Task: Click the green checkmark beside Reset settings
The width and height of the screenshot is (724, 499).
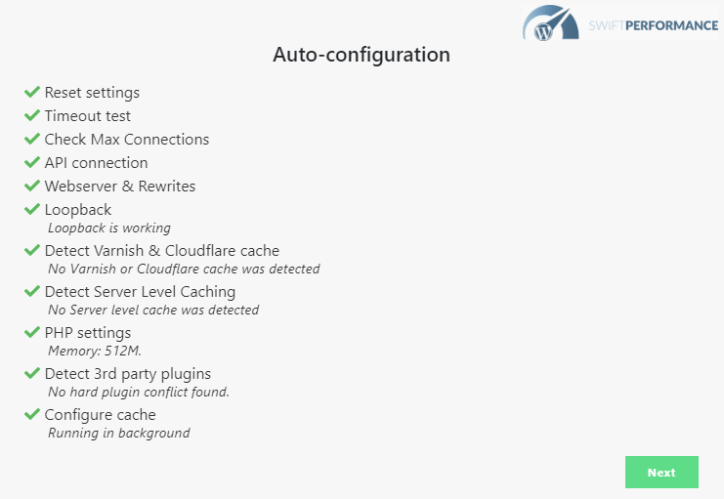Action: (x=32, y=92)
